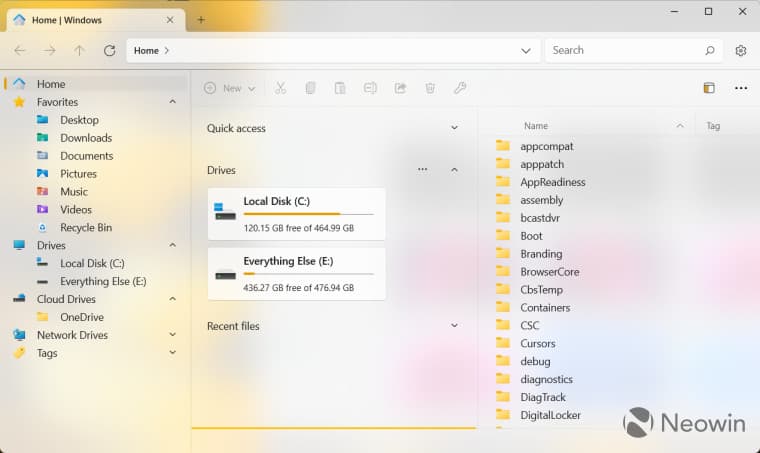Refresh the current view
The width and height of the screenshot is (760, 453).
point(109,51)
